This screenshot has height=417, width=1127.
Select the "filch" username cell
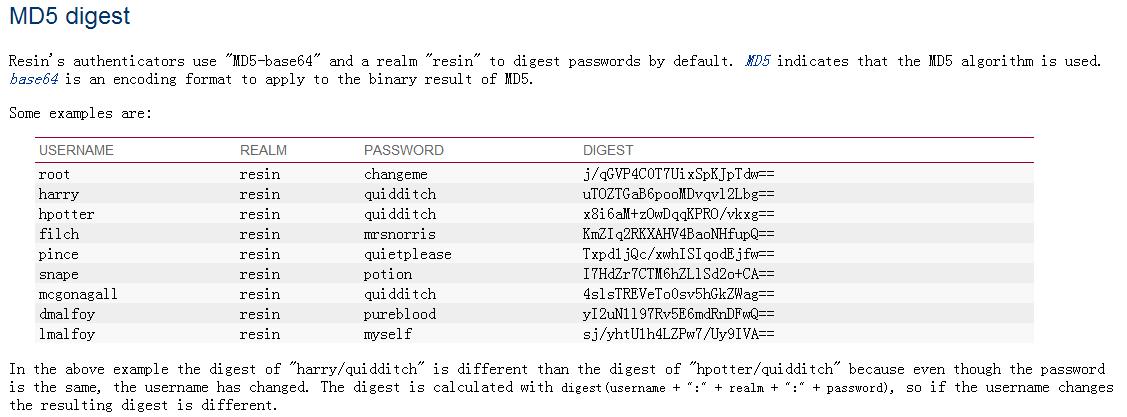58,234
